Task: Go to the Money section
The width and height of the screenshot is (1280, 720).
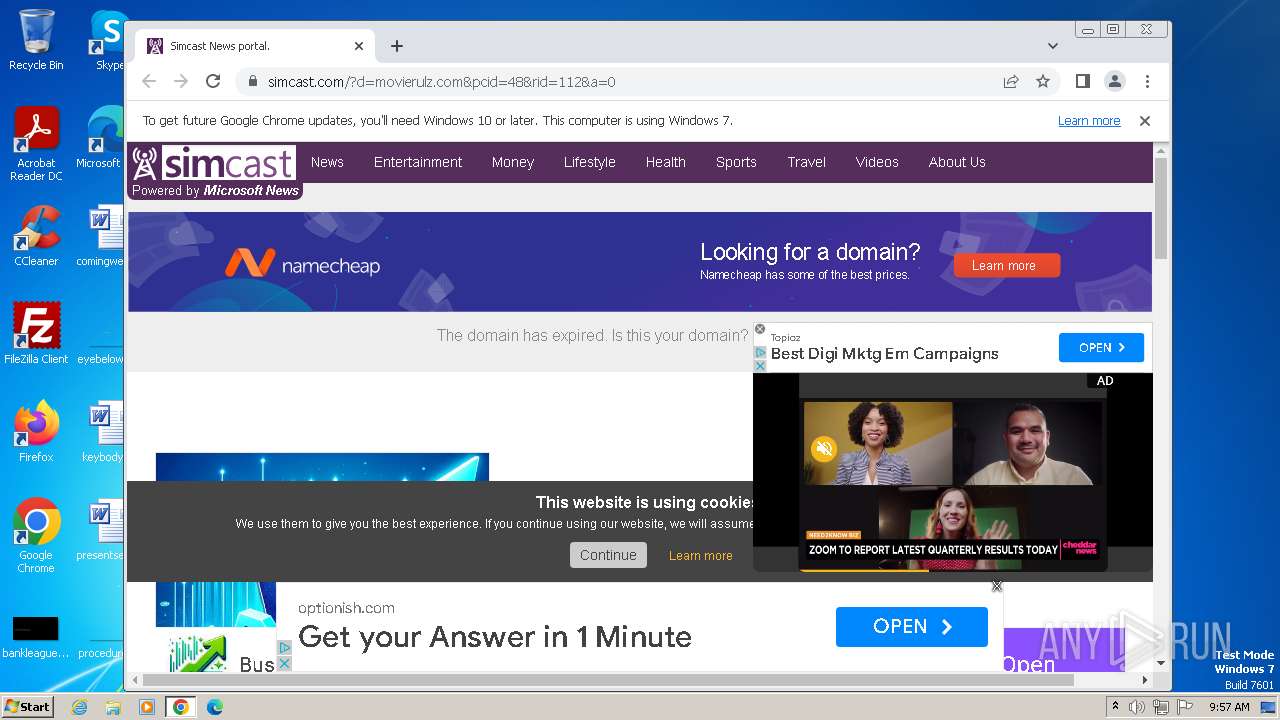Action: pos(513,162)
